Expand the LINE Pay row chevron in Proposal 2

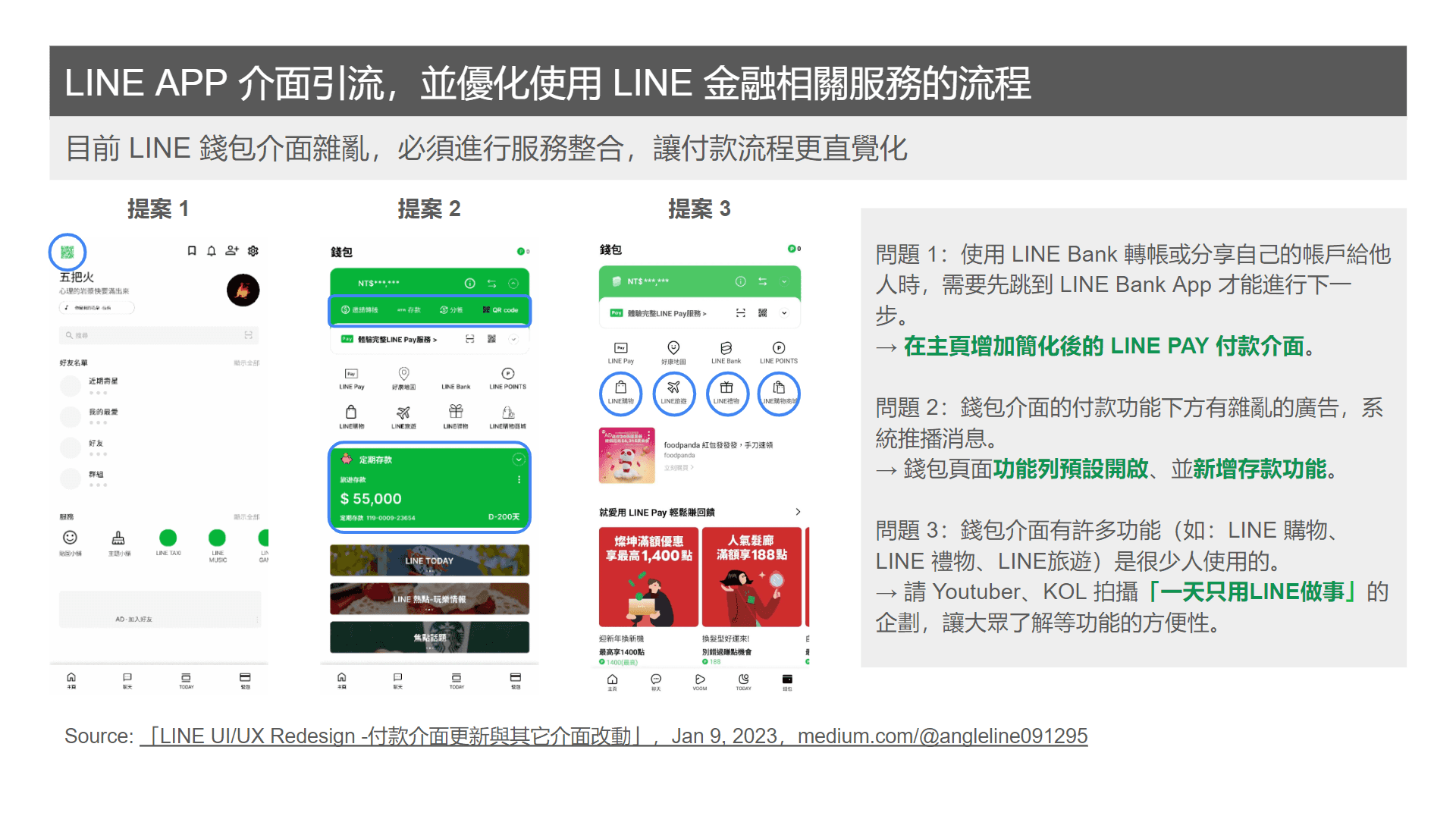tap(513, 339)
